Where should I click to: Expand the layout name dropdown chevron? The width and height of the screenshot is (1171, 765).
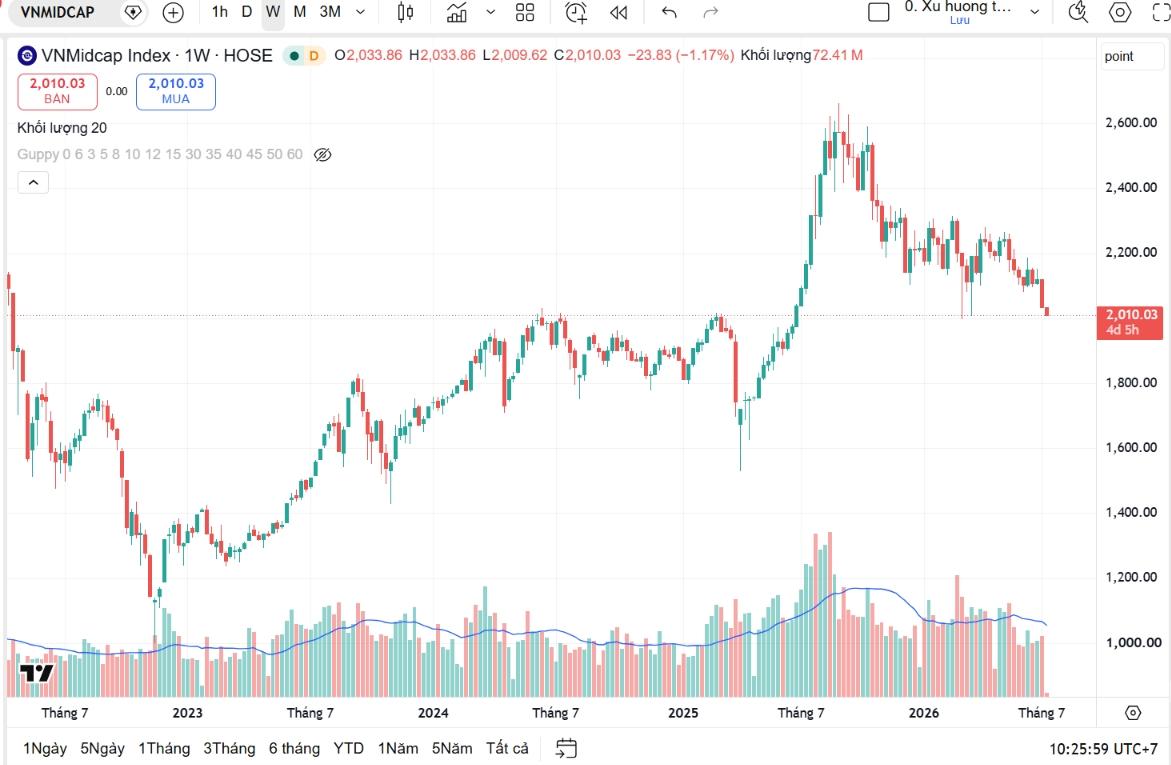(x=1035, y=12)
